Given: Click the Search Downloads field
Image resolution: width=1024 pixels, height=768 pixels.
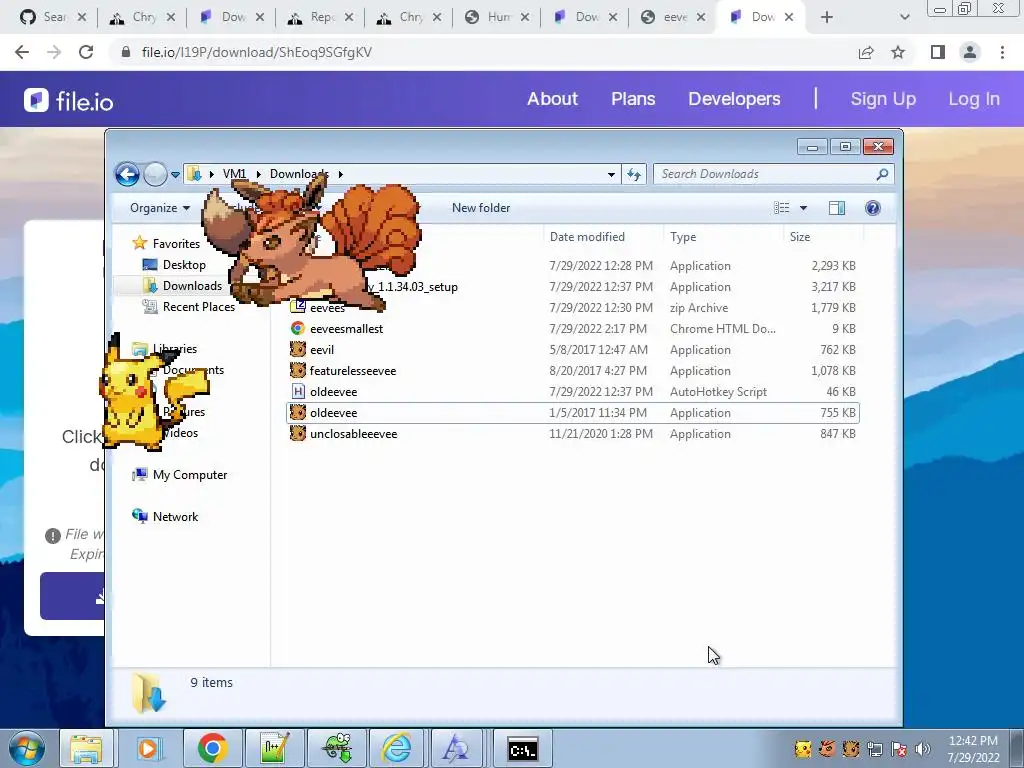Looking at the screenshot, I should pos(773,174).
